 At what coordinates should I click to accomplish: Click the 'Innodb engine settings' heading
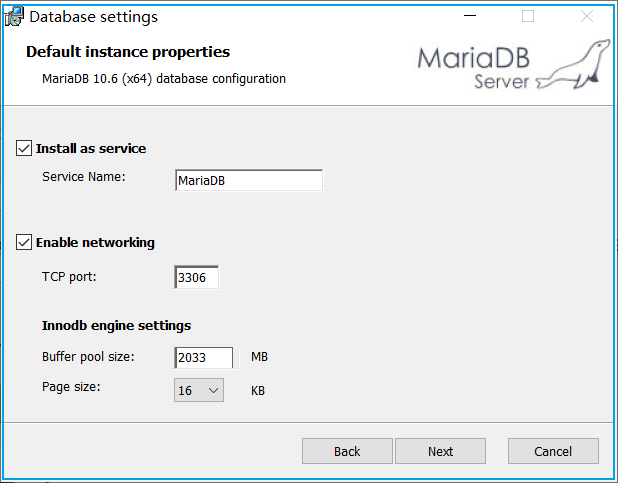coord(116,326)
